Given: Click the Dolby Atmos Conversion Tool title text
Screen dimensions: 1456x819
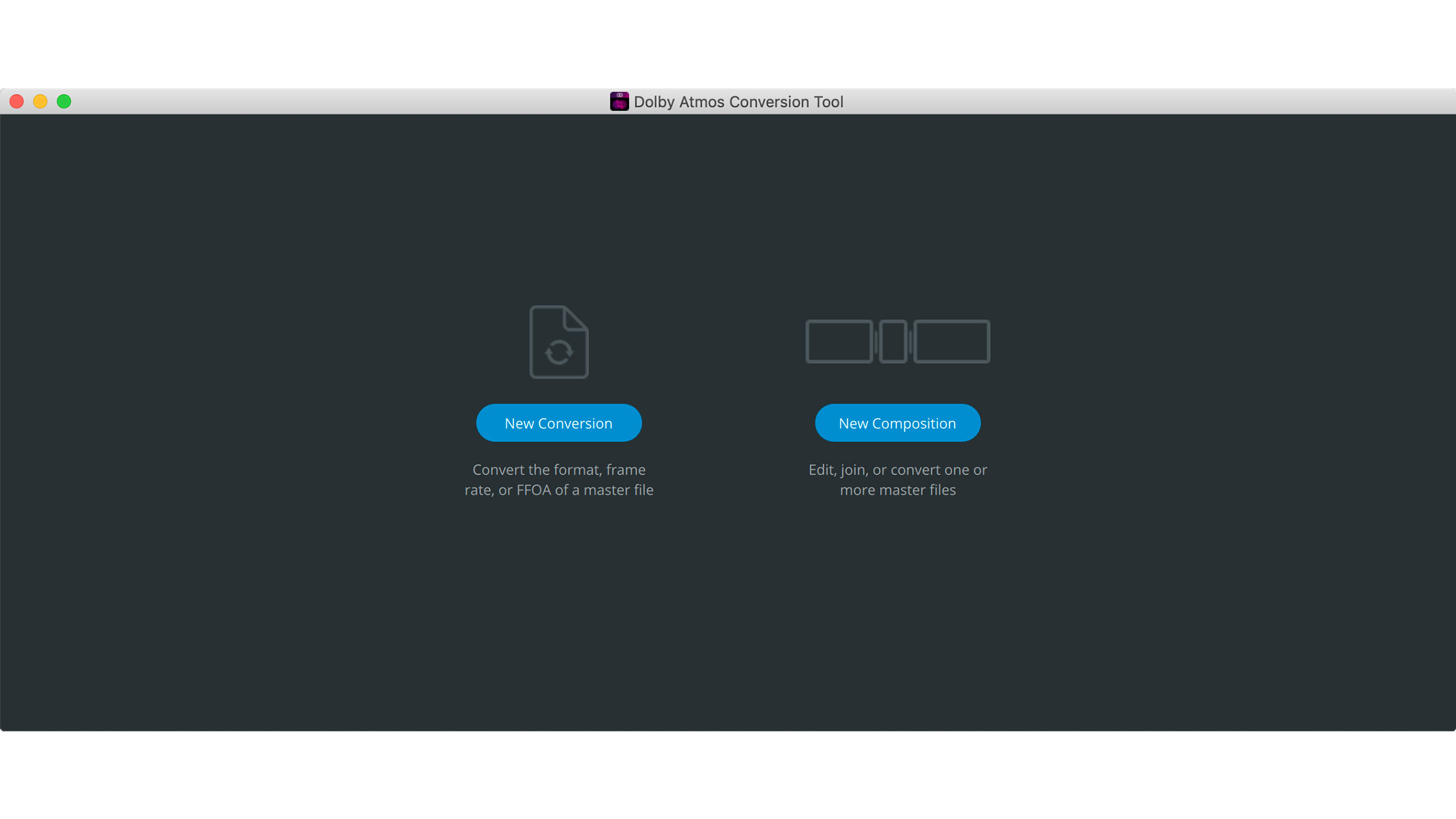Looking at the screenshot, I should click(x=739, y=101).
